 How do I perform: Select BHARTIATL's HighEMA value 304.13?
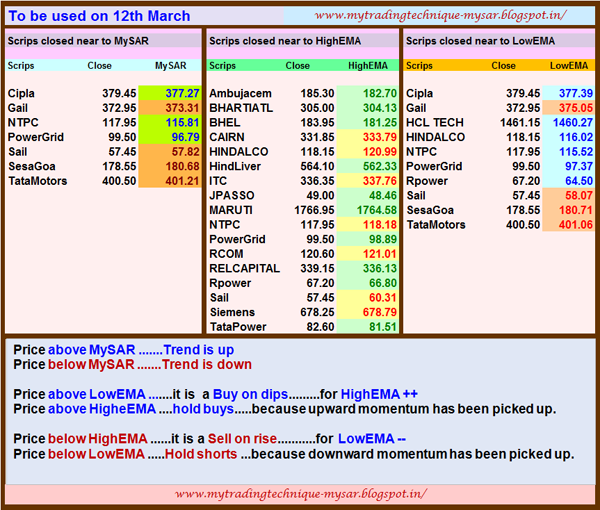coord(380,108)
